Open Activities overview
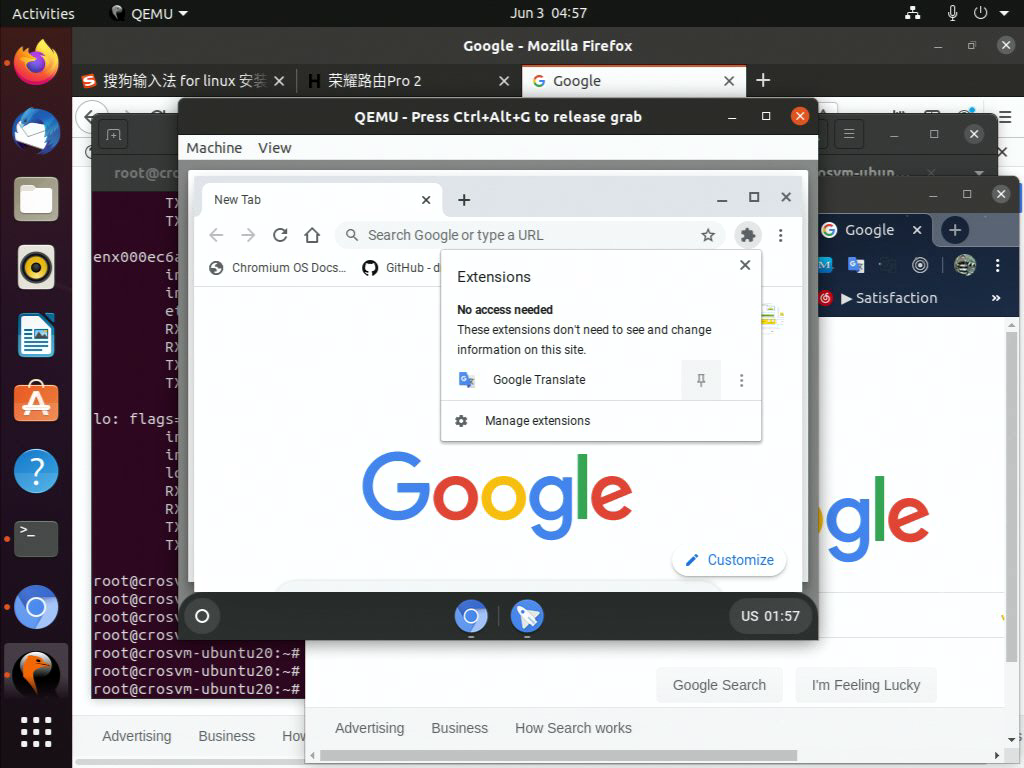This screenshot has height=768, width=1024. (x=43, y=13)
